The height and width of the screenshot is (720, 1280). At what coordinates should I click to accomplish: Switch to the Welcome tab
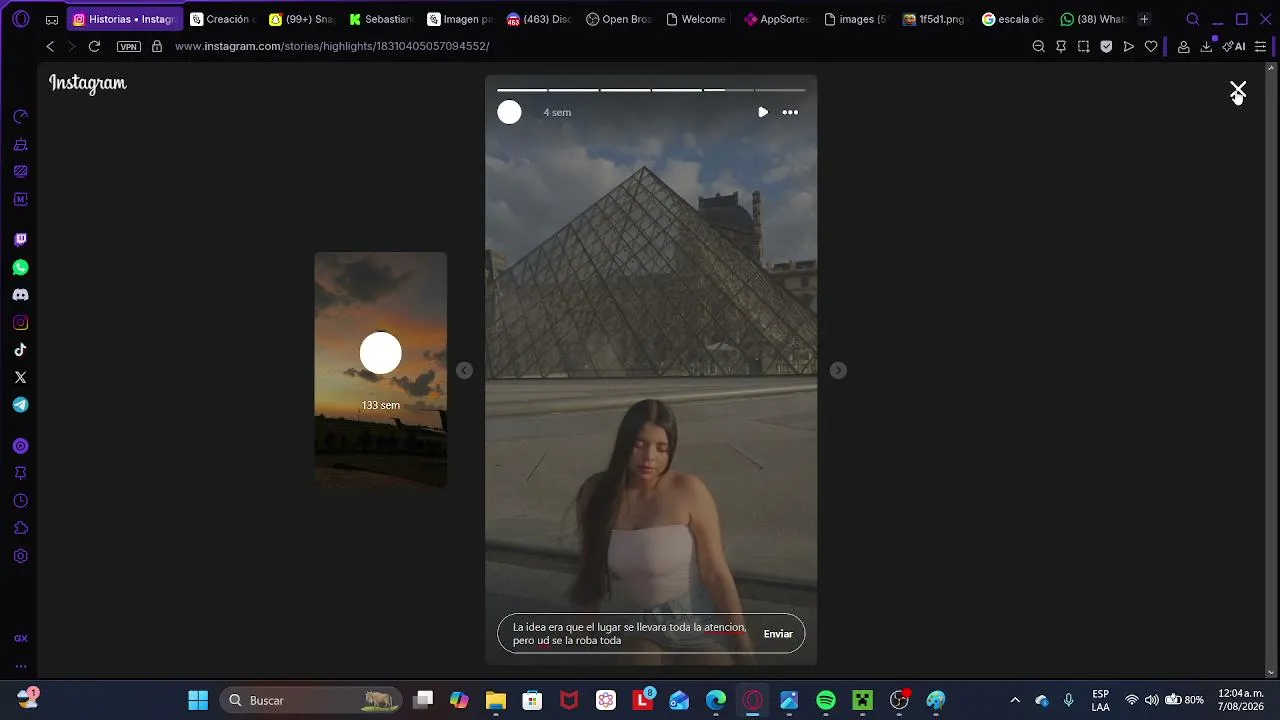click(698, 19)
